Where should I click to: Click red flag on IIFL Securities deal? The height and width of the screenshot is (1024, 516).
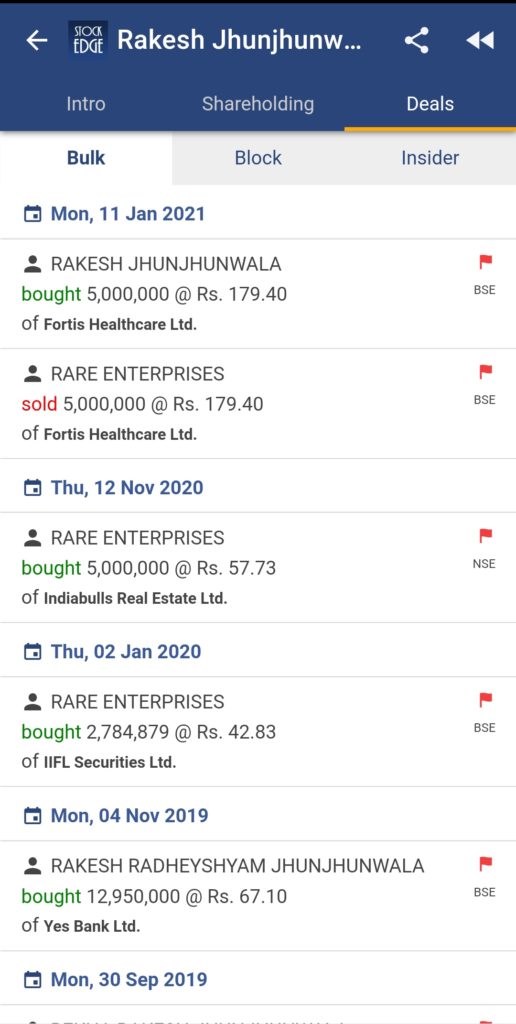[x=485, y=700]
